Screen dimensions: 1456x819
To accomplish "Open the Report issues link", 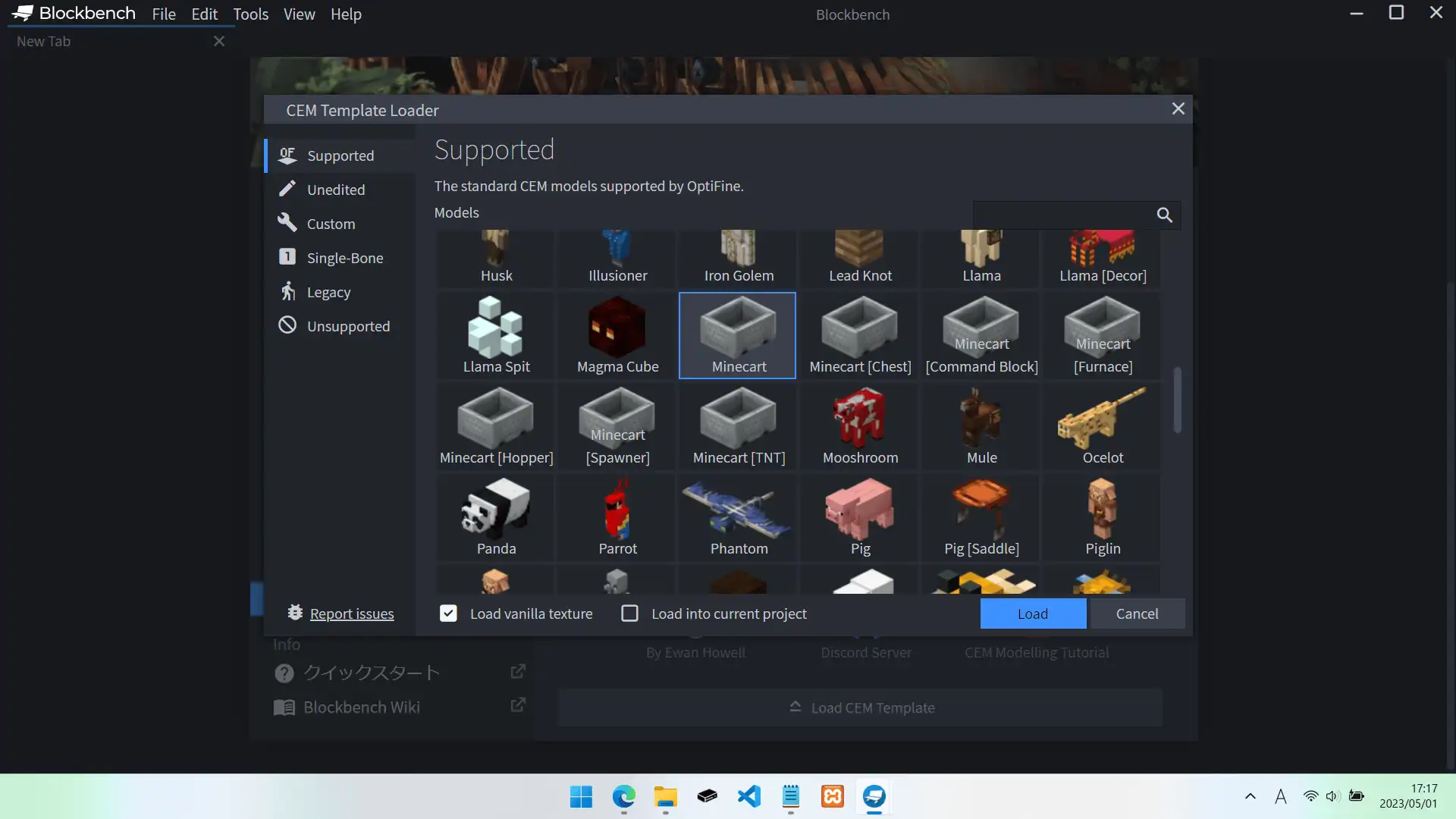I will (352, 613).
